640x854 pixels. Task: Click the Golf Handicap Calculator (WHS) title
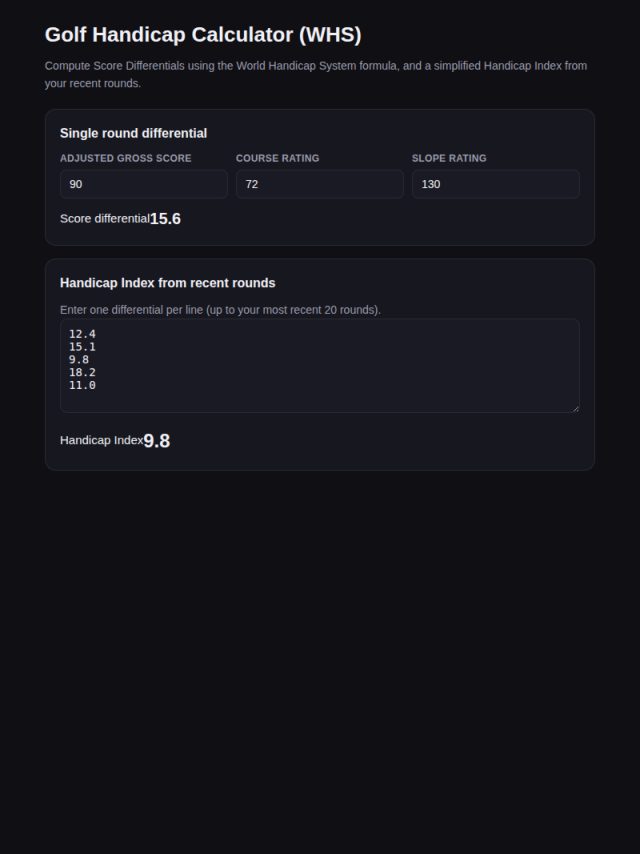[203, 34]
